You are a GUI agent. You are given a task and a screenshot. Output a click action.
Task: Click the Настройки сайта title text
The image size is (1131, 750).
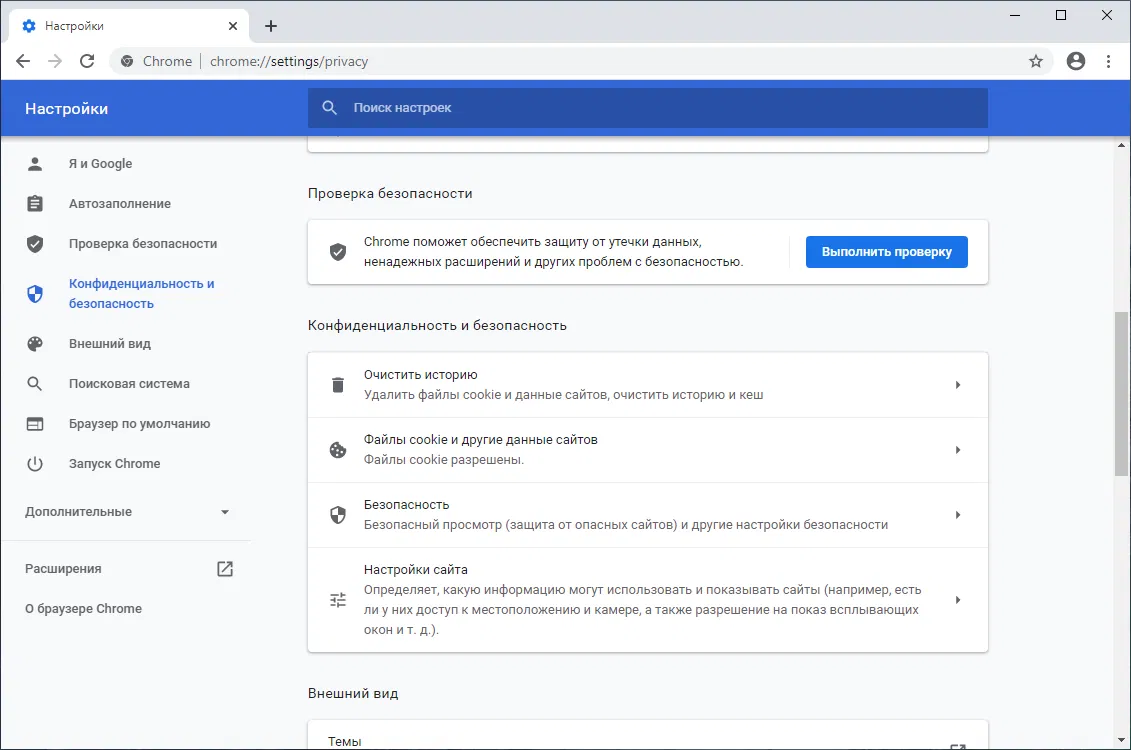click(415, 570)
